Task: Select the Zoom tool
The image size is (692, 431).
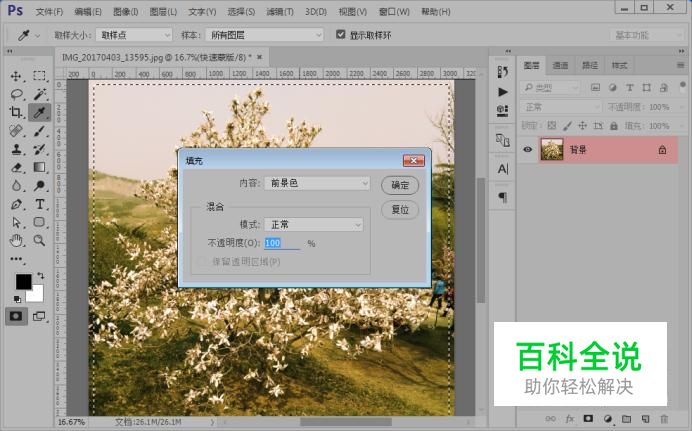Action: point(39,240)
